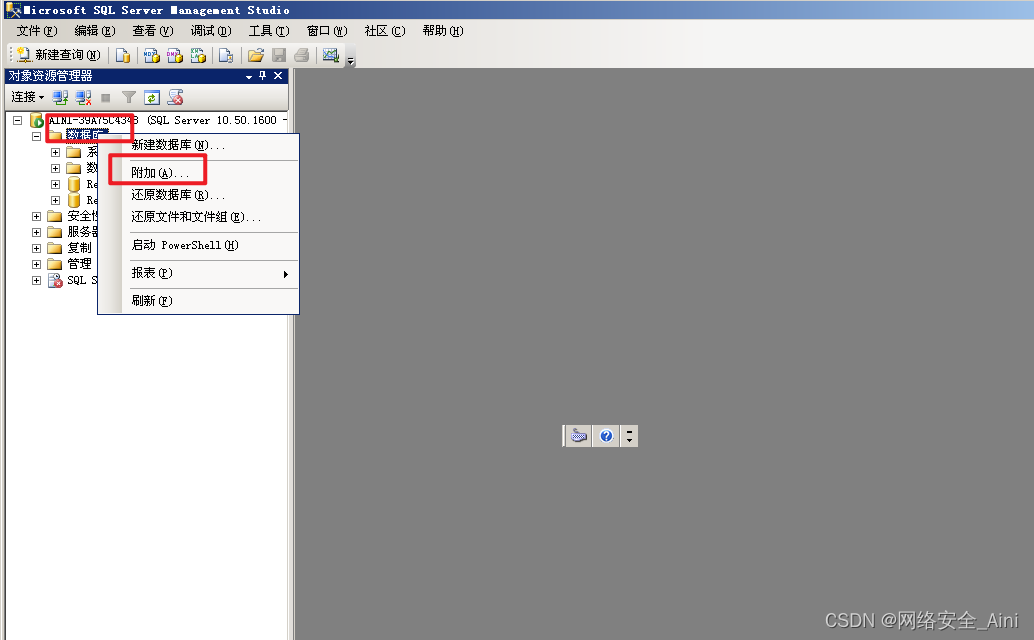Toggle auto-hide pin on 对象资源管理器
1034x640 pixels.
[x=262, y=76]
